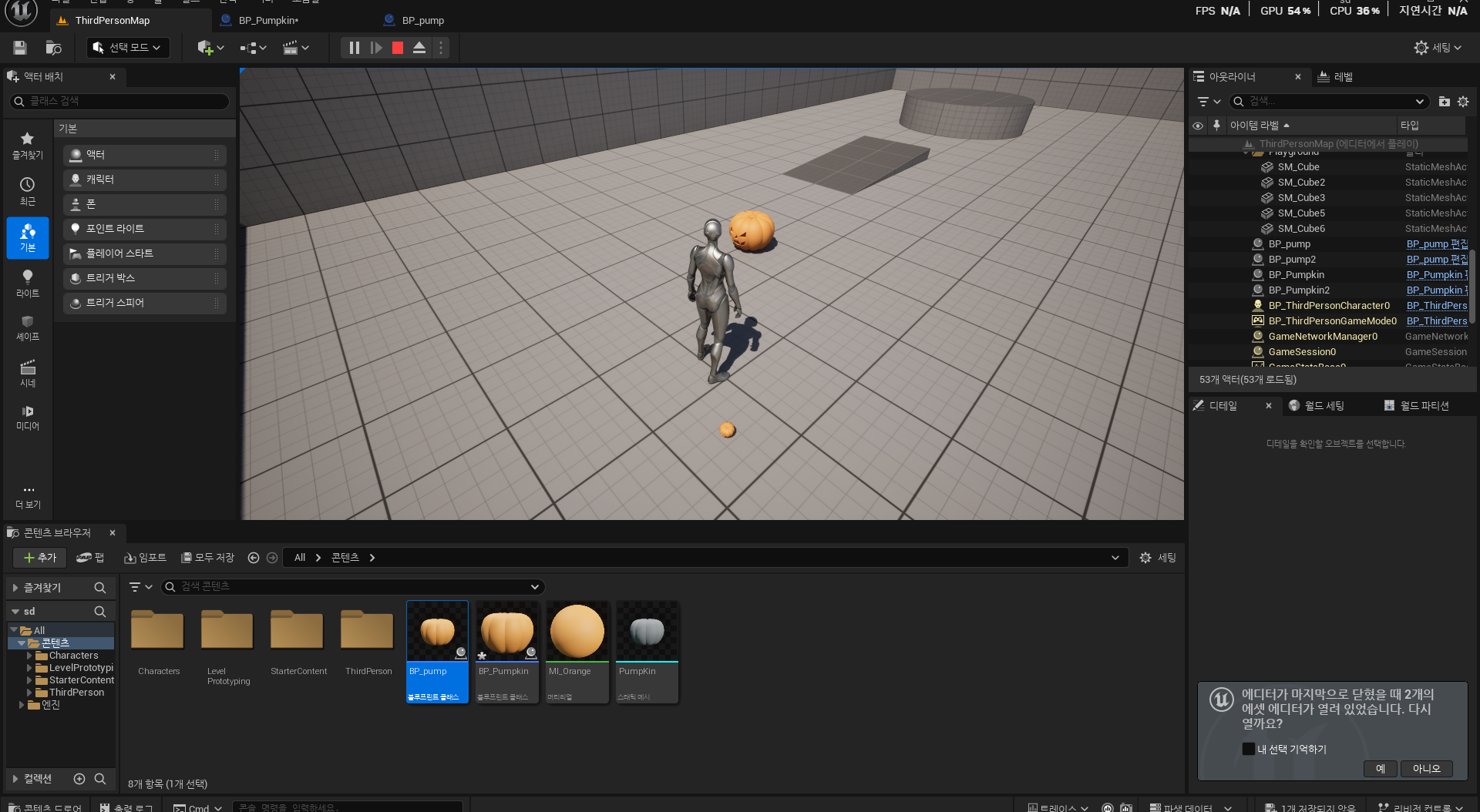Add a new collection with plus icon

[79, 779]
